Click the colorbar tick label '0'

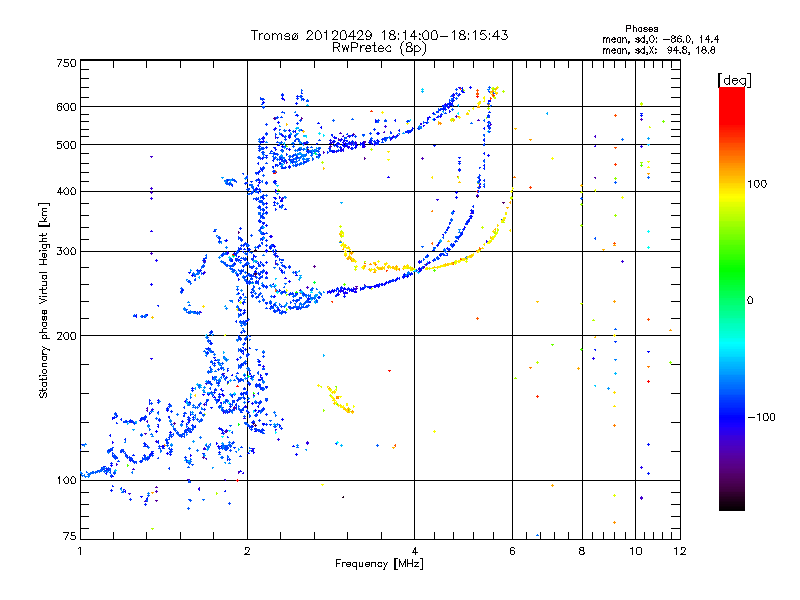click(750, 300)
